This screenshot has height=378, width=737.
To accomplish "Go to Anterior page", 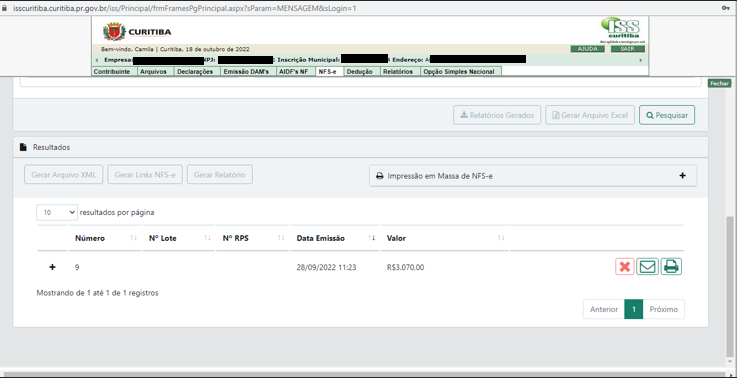I will [x=604, y=309].
